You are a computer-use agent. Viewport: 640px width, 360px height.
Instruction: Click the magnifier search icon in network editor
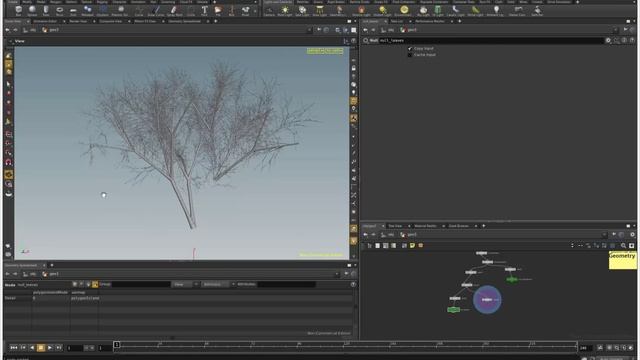tap(623, 245)
